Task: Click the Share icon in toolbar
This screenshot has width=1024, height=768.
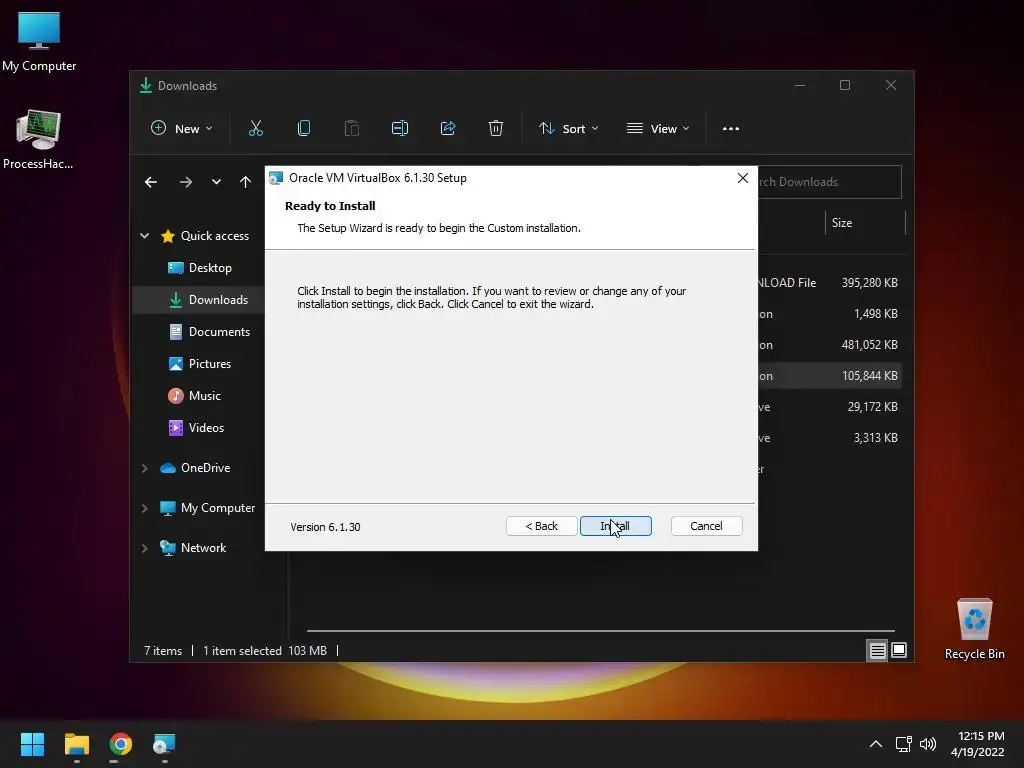Action: [x=448, y=129]
